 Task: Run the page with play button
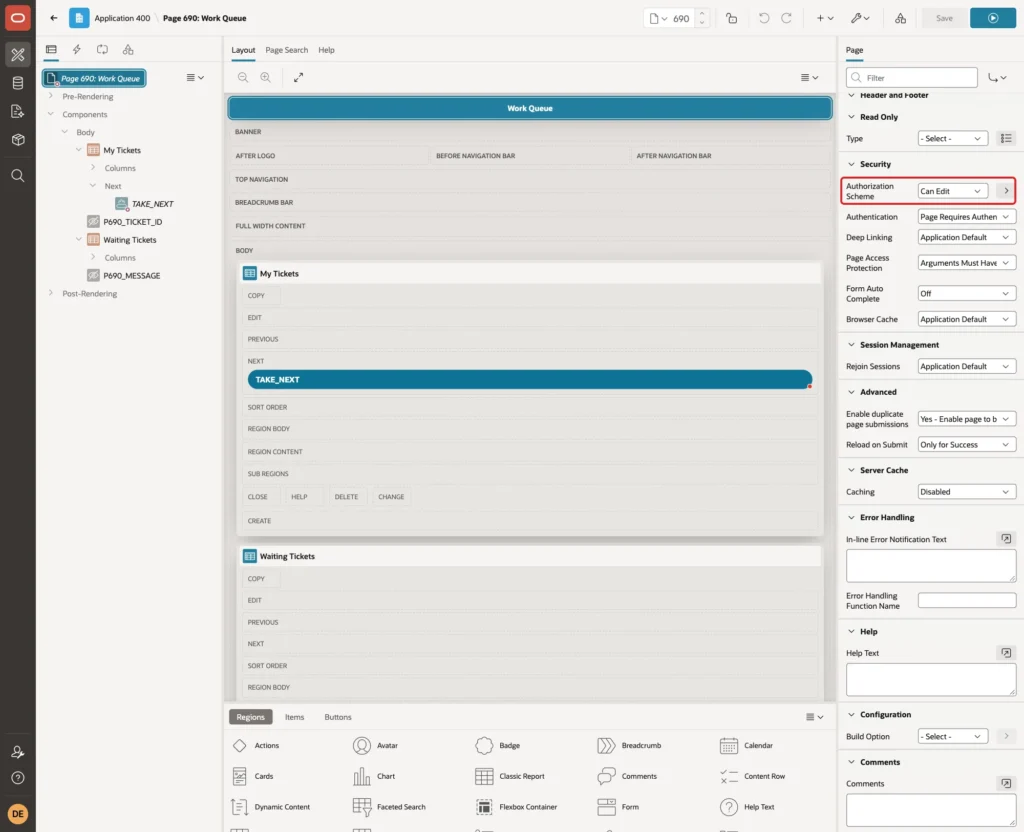tap(993, 18)
